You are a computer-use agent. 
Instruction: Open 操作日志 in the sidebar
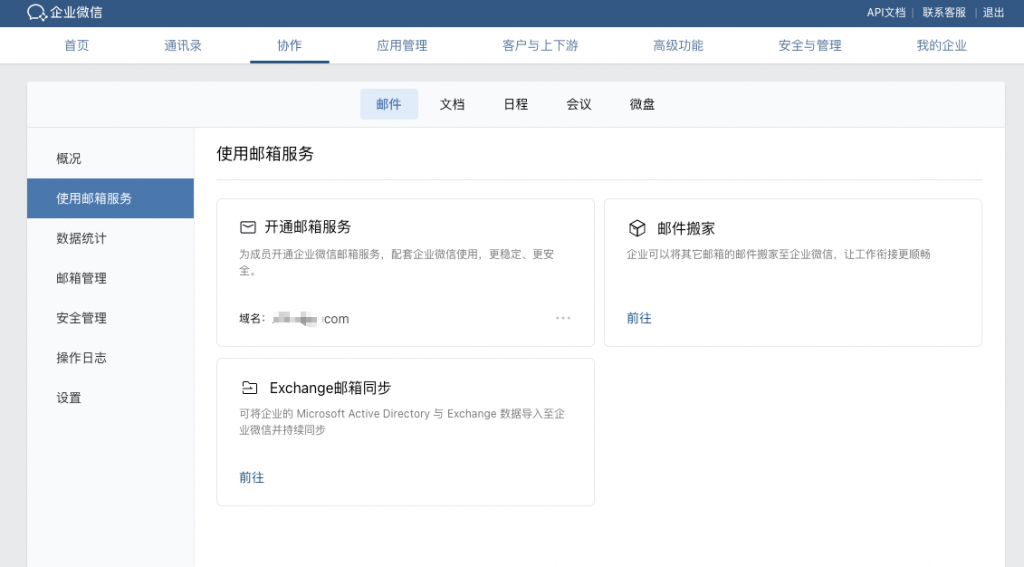pos(110,358)
